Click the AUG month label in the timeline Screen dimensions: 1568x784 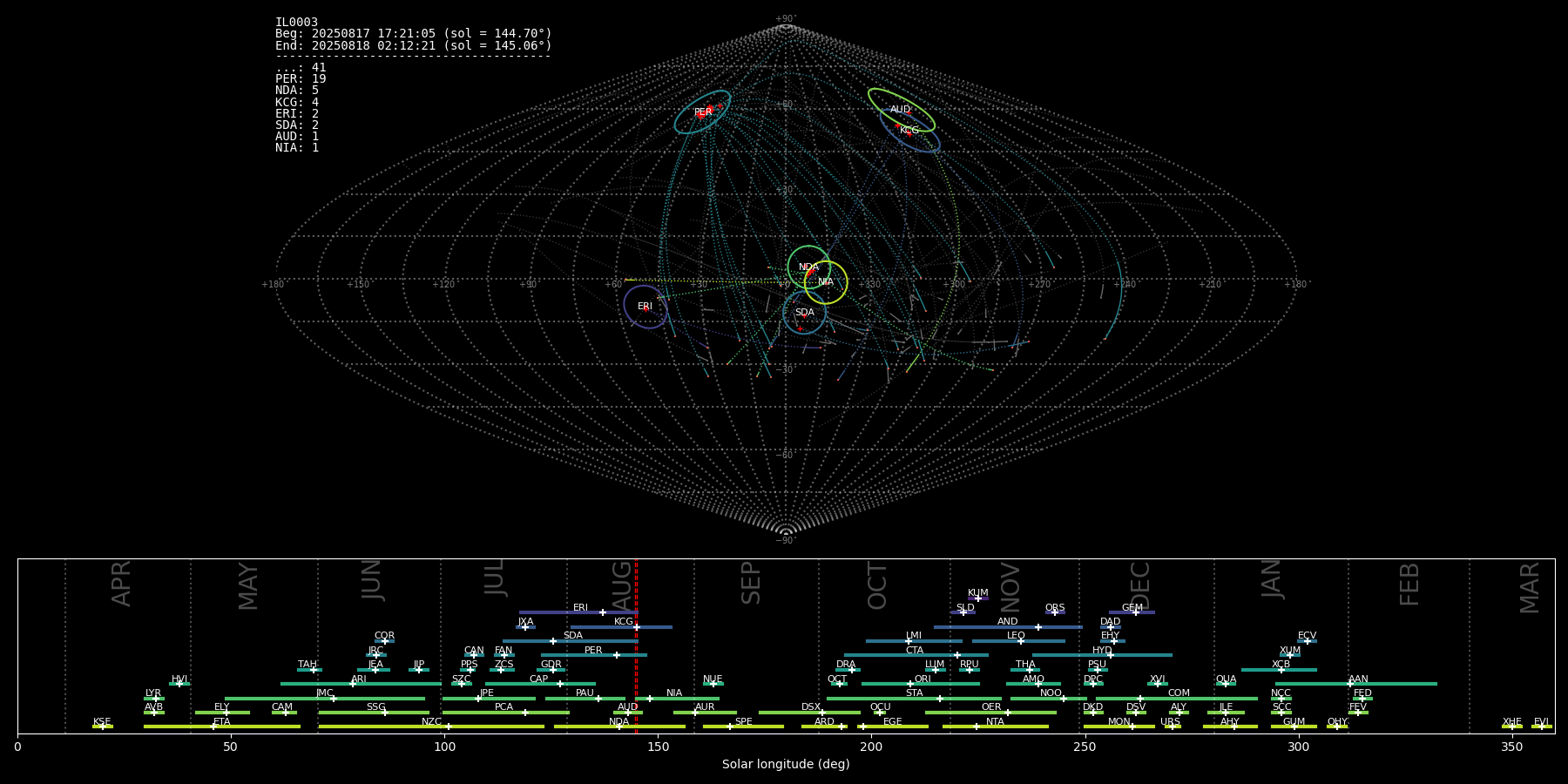click(x=622, y=583)
